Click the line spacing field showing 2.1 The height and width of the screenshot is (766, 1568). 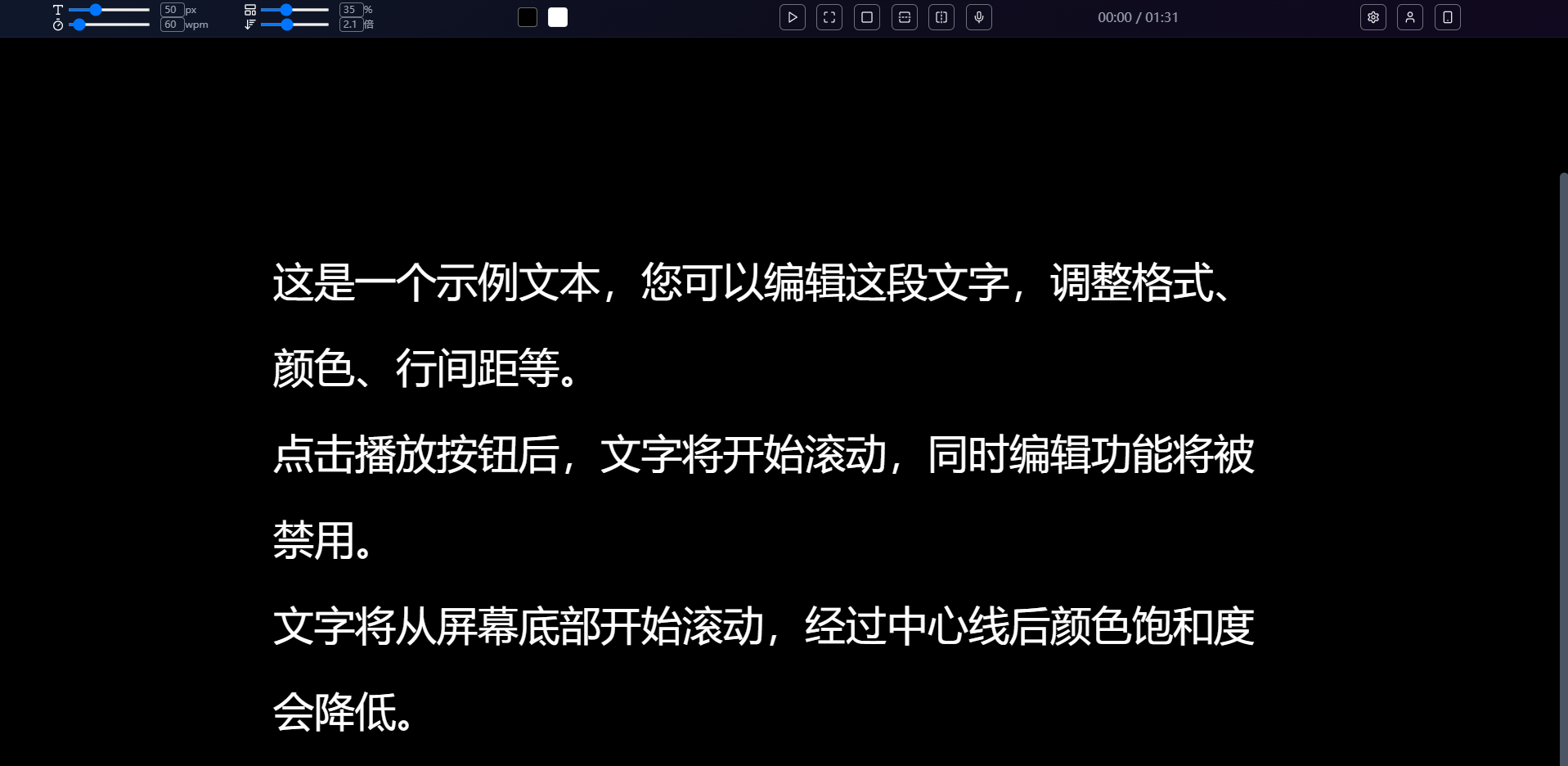tap(351, 25)
